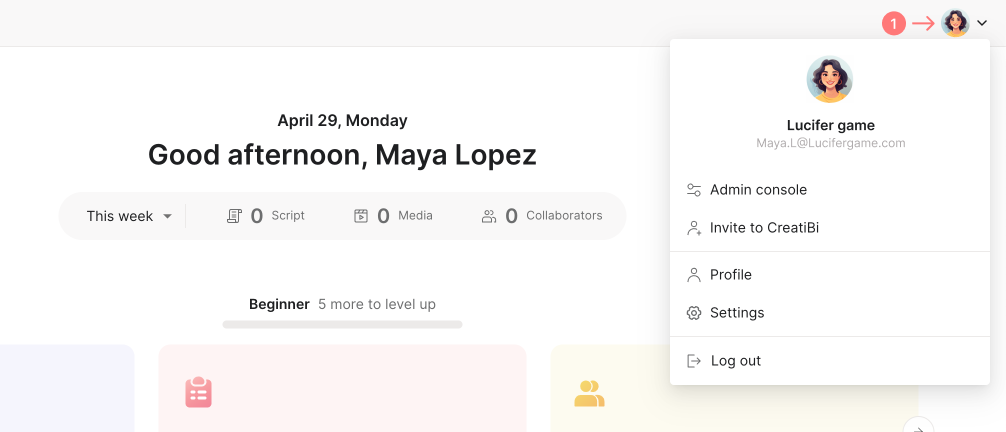The image size is (1006, 432).
Task: Collapse the account menu chevron
Action: [x=982, y=23]
